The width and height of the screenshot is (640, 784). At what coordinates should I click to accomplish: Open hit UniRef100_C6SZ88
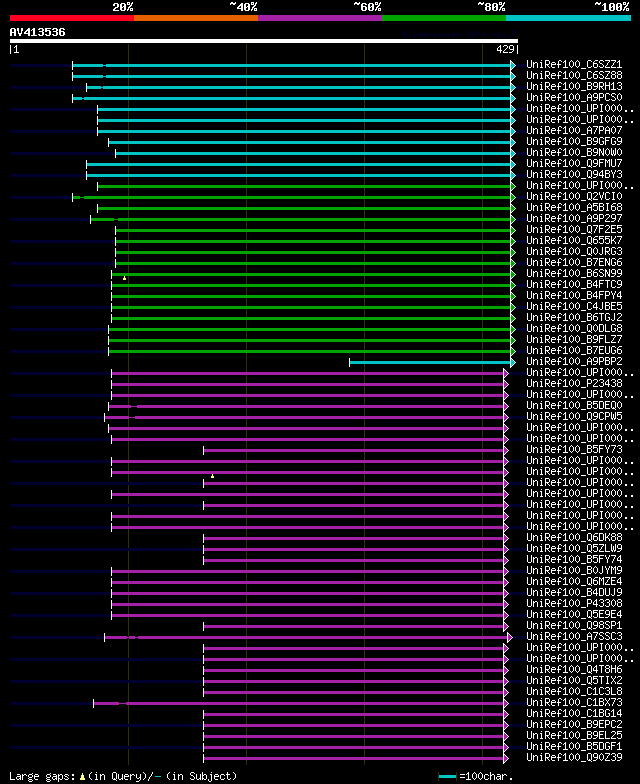(574, 76)
